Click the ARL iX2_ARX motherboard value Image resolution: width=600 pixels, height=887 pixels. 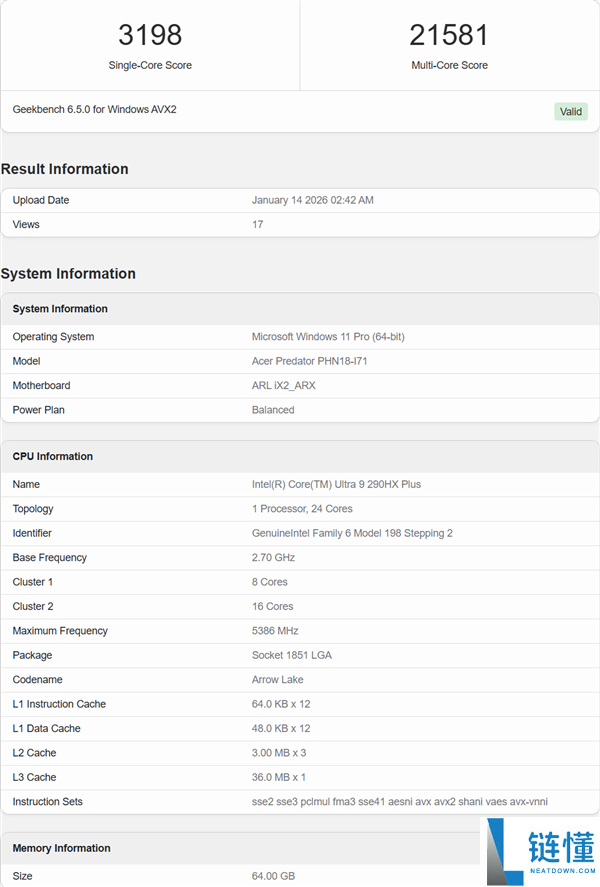click(283, 385)
